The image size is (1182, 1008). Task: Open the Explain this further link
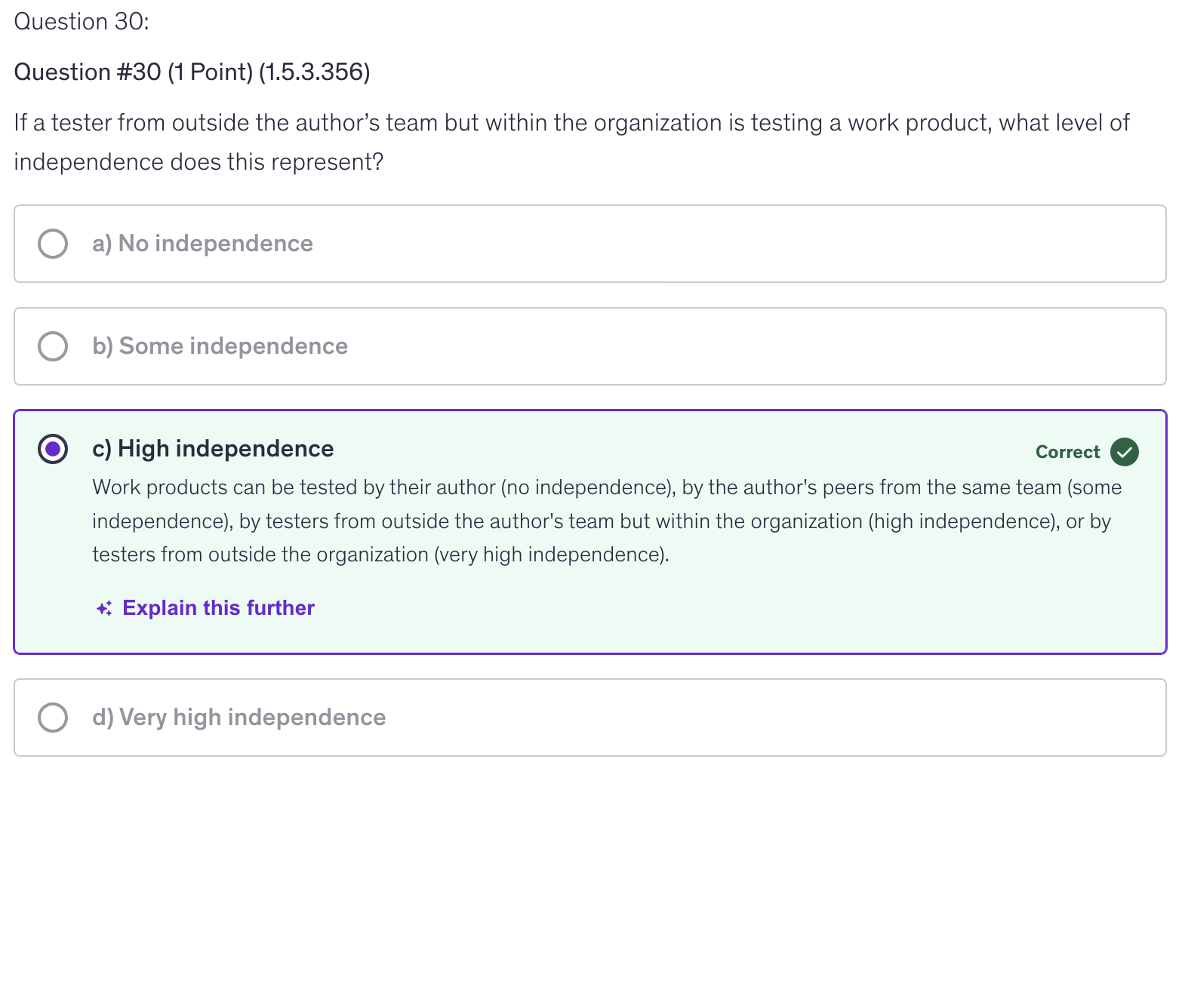click(x=218, y=608)
